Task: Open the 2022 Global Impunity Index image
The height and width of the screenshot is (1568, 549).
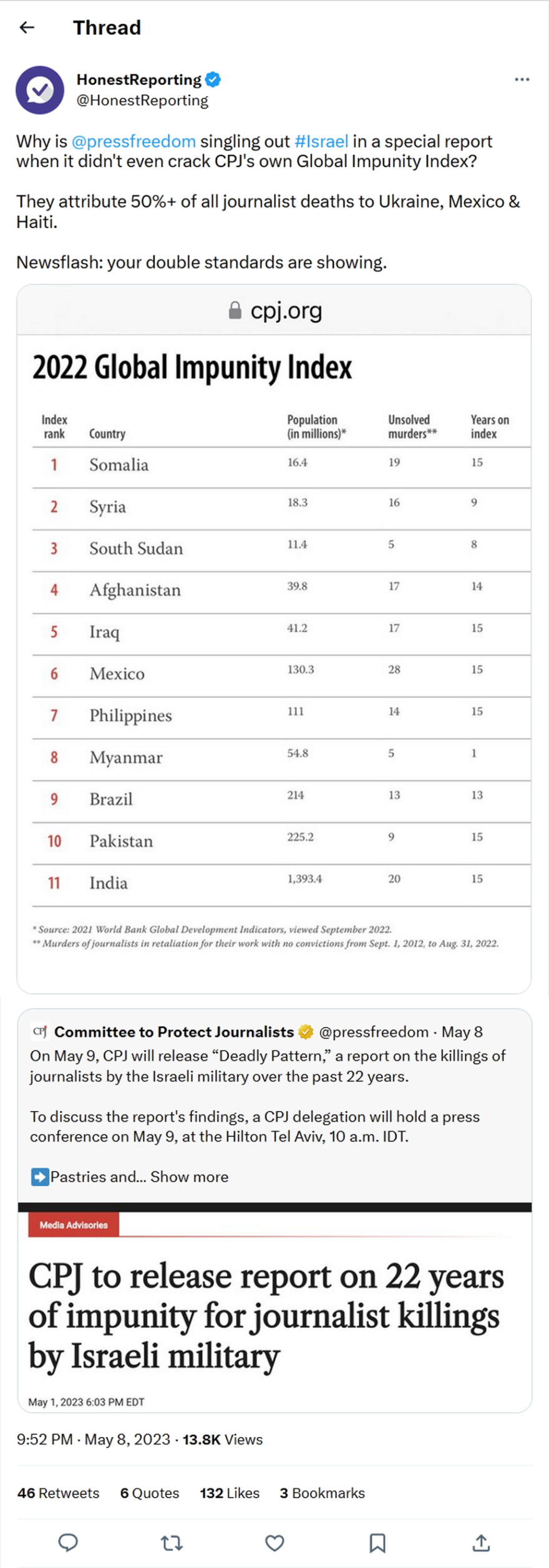Action: point(274,655)
